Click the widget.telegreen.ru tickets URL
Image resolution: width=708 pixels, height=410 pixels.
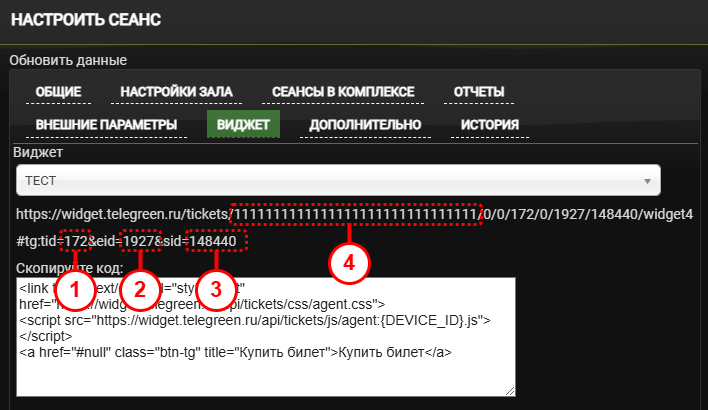pos(354,214)
